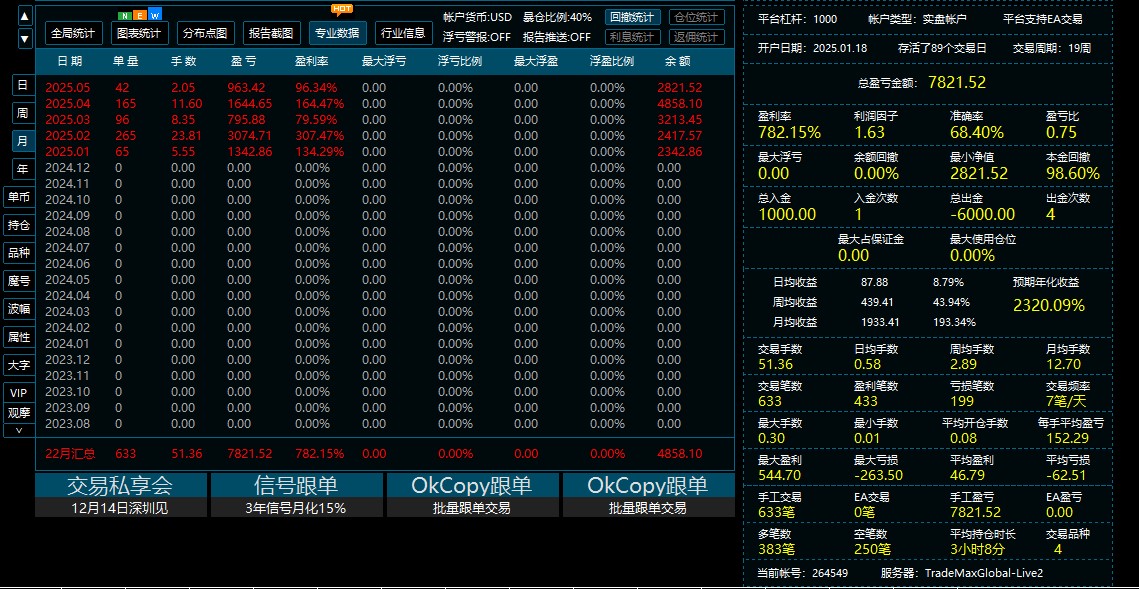Viewport: 1139px width, 589px height.
Task: Select the 2025.02 row date
Action: [x=67, y=136]
